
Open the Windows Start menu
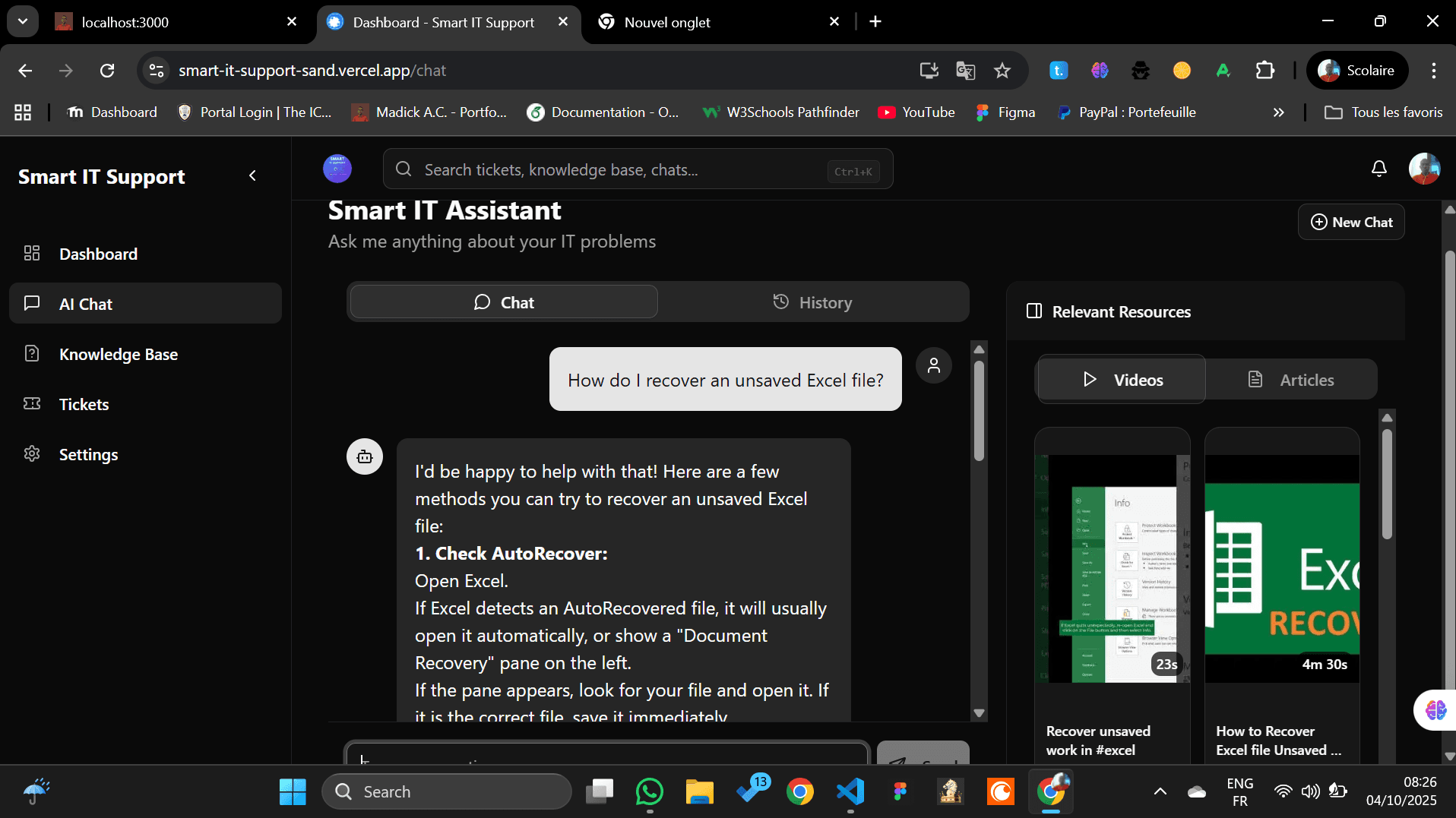tap(293, 791)
